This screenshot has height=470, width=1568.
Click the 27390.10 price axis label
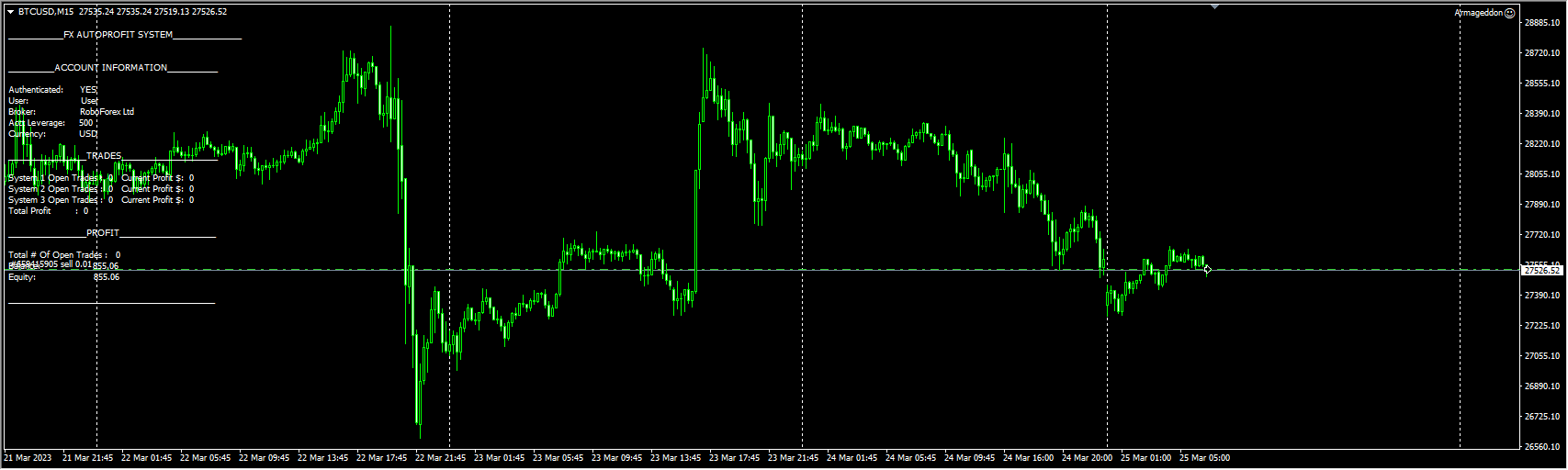[x=1542, y=296]
